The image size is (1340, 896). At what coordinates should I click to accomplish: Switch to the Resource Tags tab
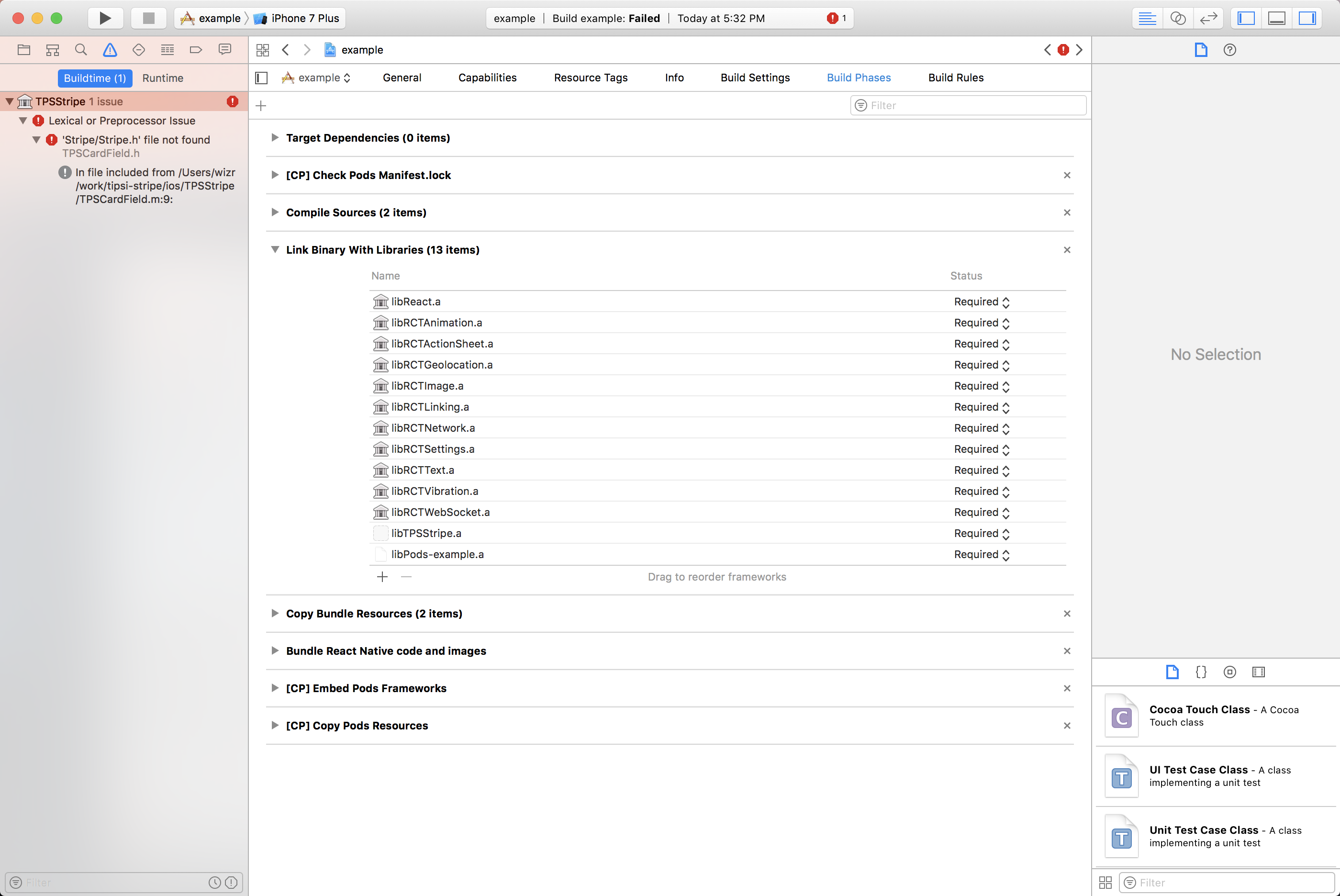point(591,78)
